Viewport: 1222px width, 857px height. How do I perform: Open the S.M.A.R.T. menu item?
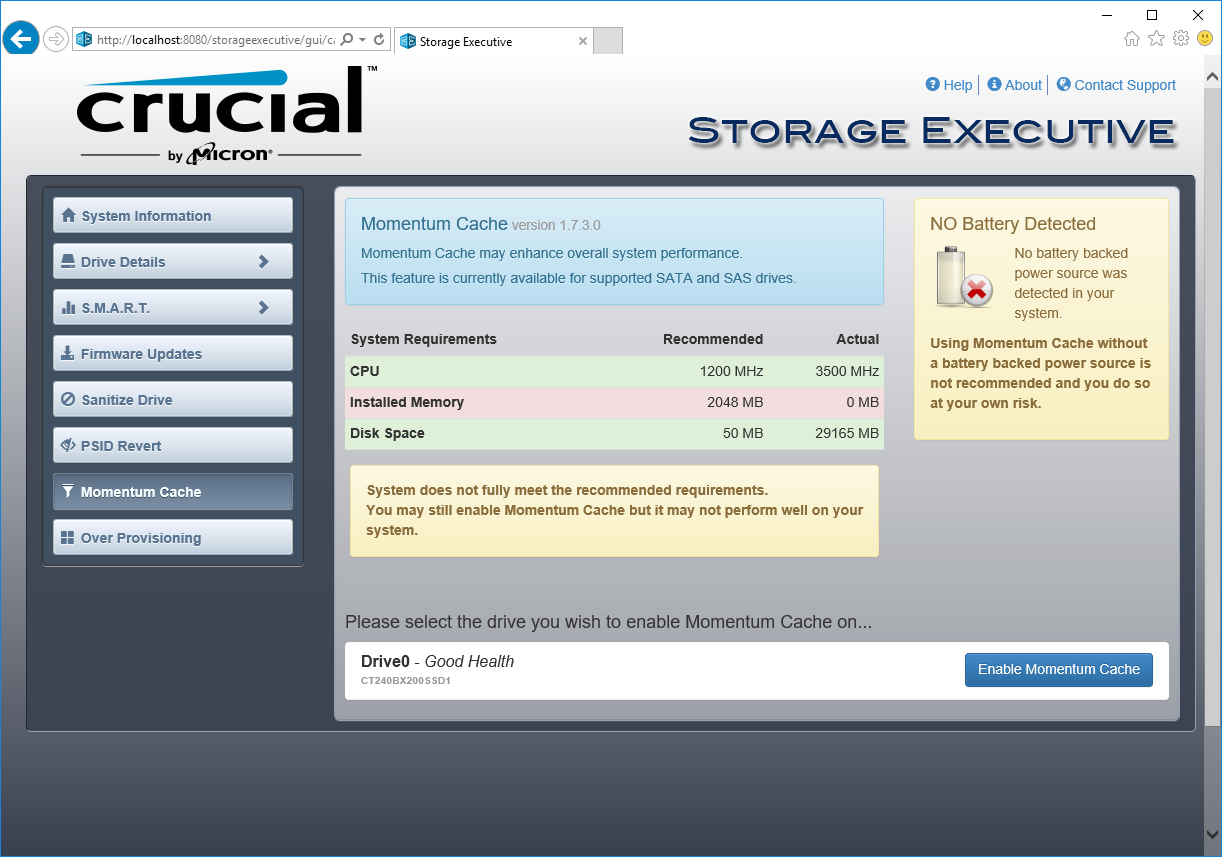pyautogui.click(x=173, y=307)
